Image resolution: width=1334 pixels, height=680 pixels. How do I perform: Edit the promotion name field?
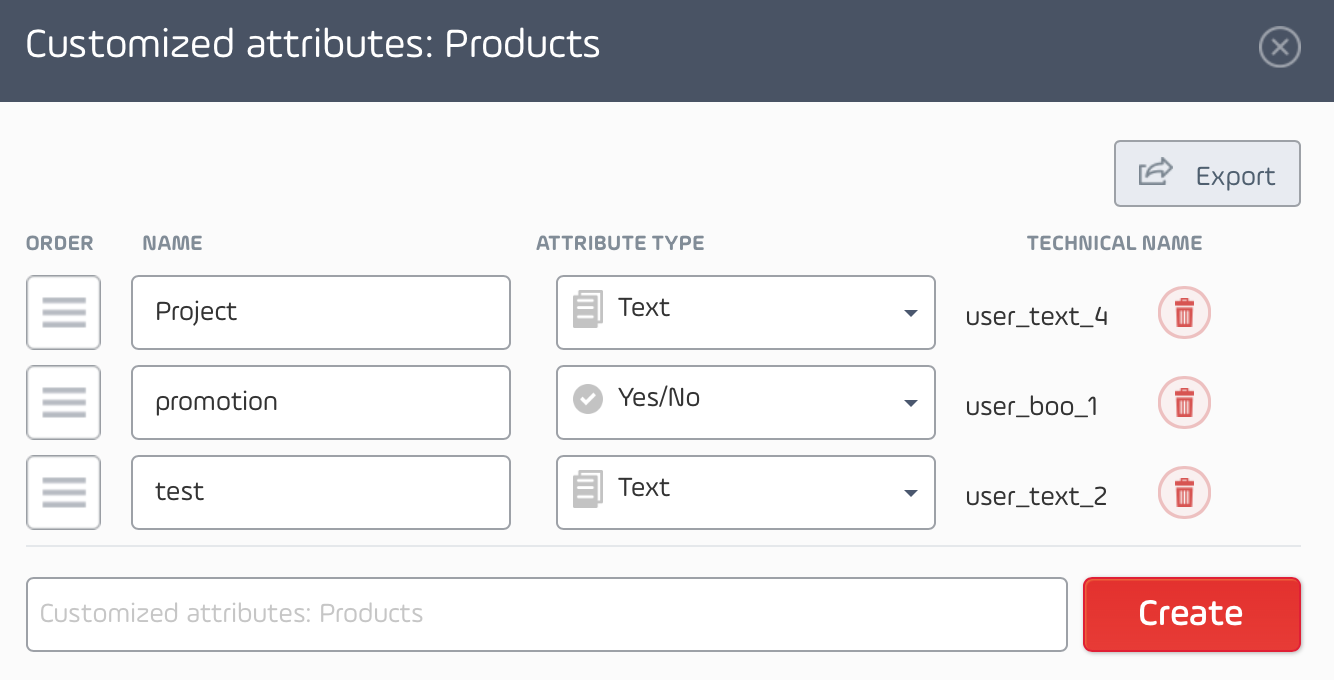coord(321,403)
